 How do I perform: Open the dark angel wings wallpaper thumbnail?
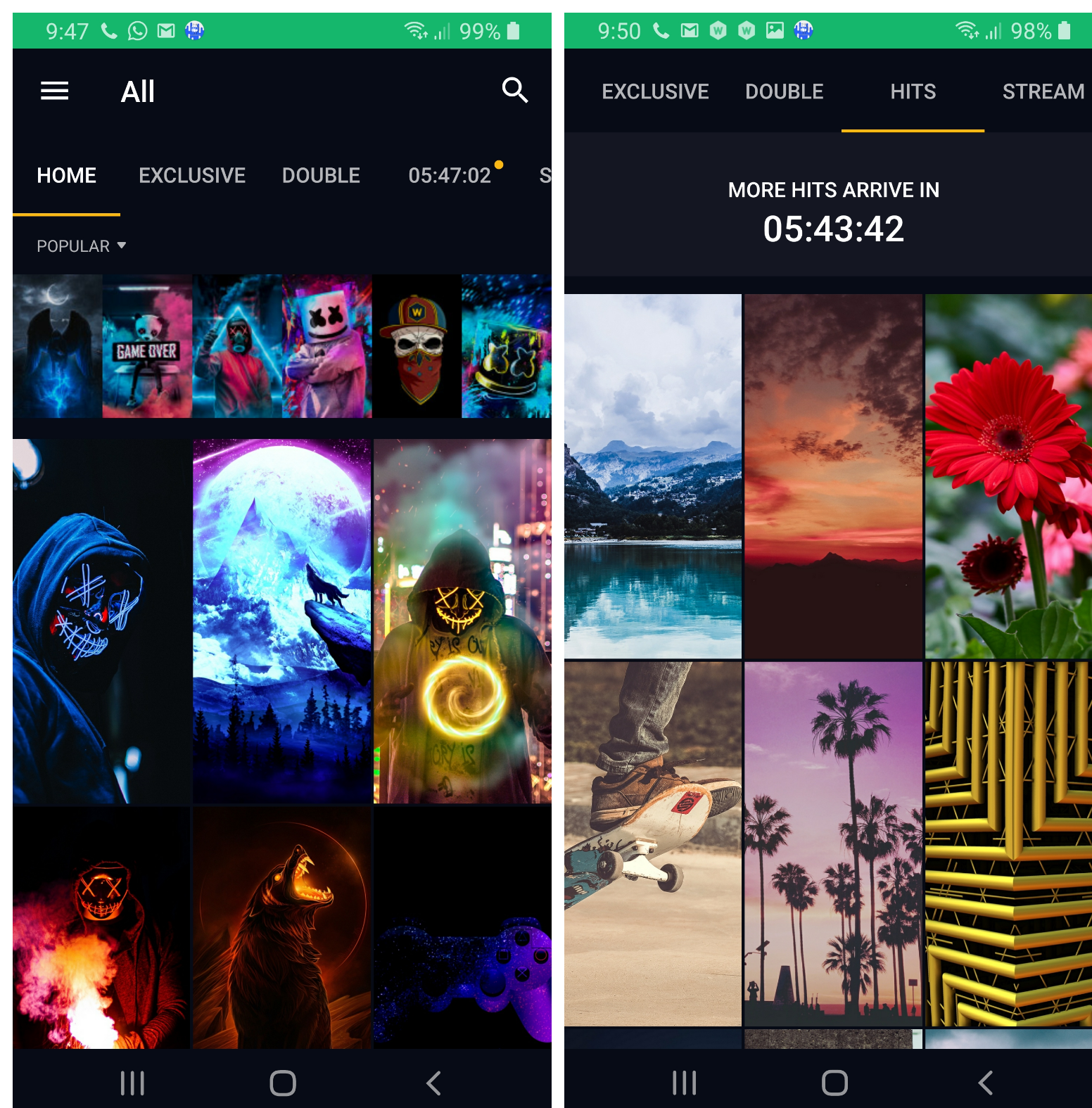coord(57,346)
